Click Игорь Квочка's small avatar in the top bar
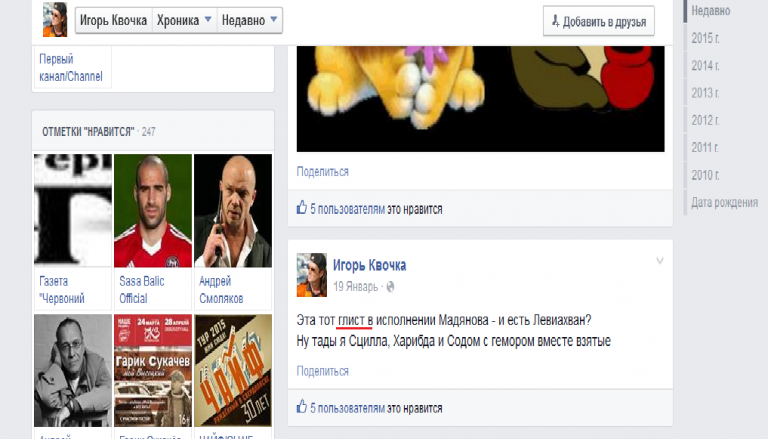This screenshot has height=439, width=768. (x=55, y=20)
